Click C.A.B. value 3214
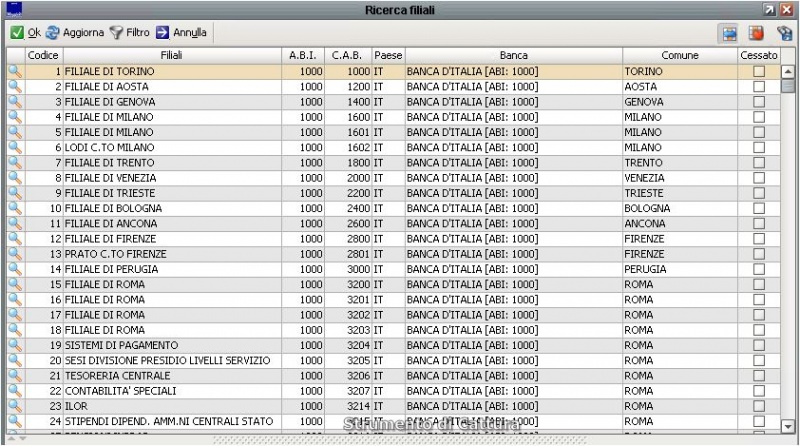800x446 pixels. click(x=347, y=406)
